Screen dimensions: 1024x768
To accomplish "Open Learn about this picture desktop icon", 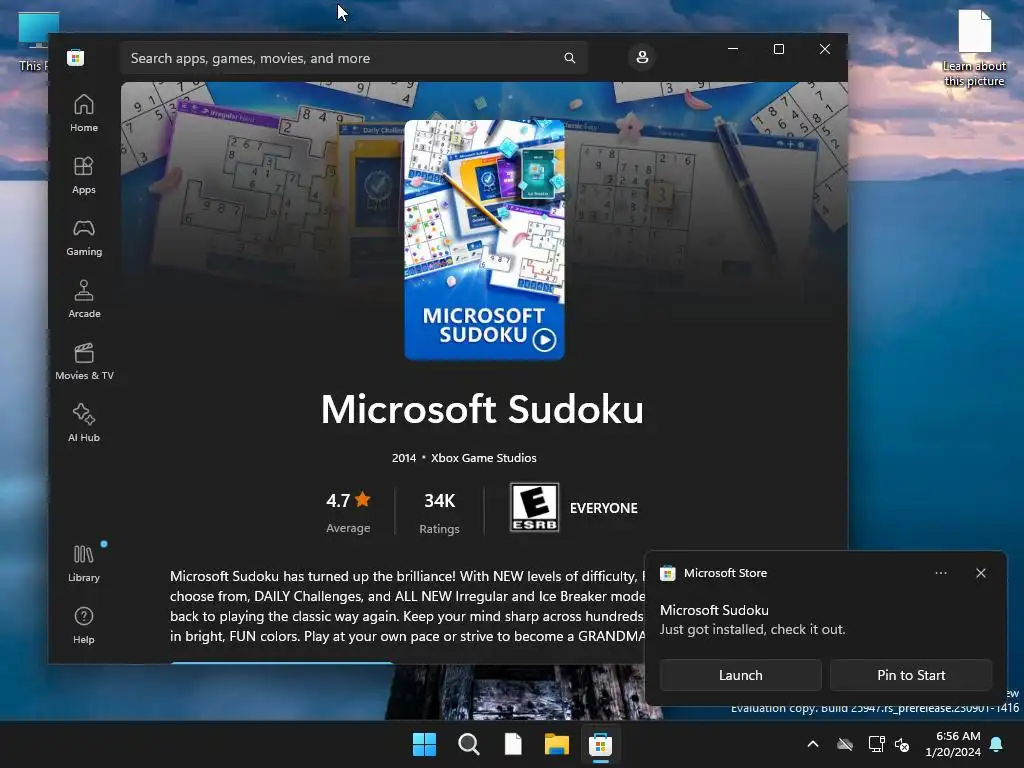I will [974, 49].
